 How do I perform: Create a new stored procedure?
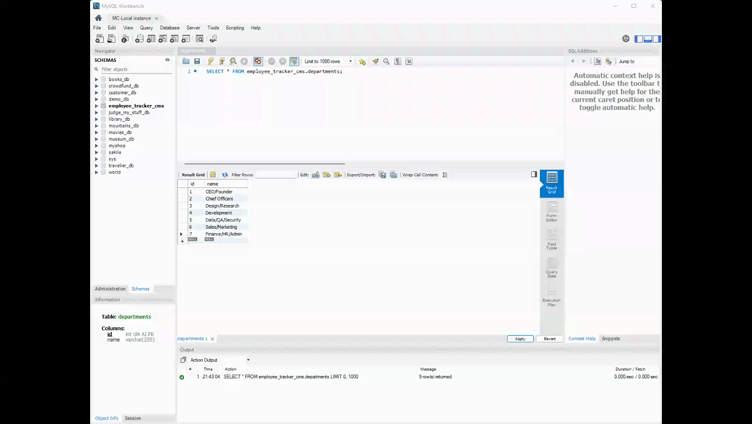[x=174, y=39]
